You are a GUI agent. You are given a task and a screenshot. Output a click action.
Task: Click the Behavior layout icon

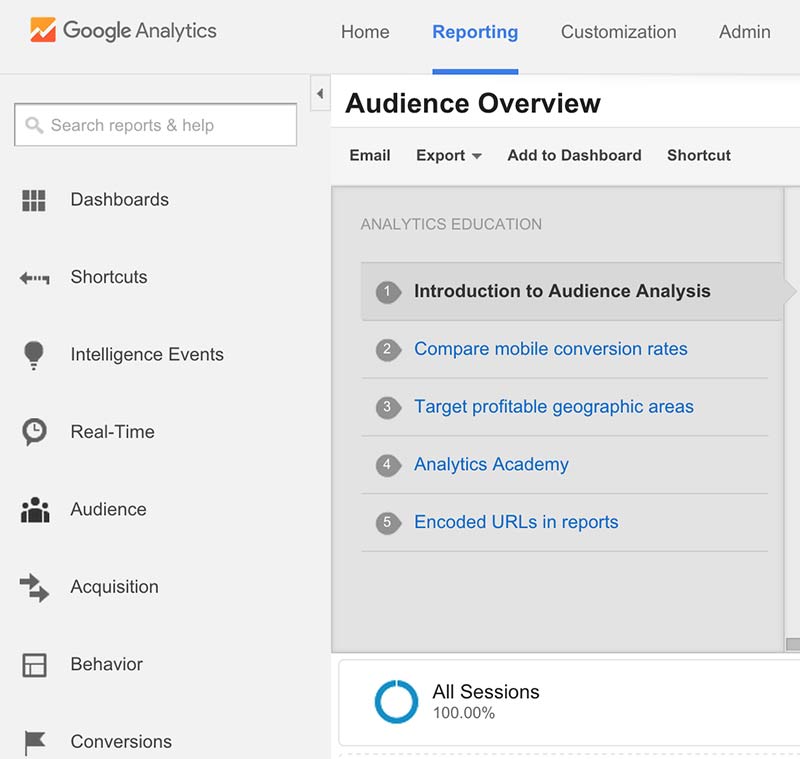click(34, 665)
